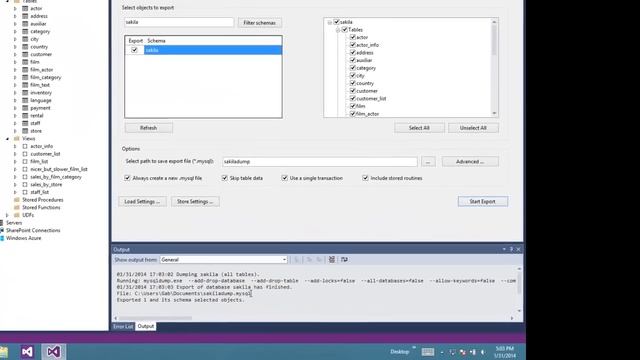
Task: Click the actor_info view icon in Views
Action: [25, 146]
